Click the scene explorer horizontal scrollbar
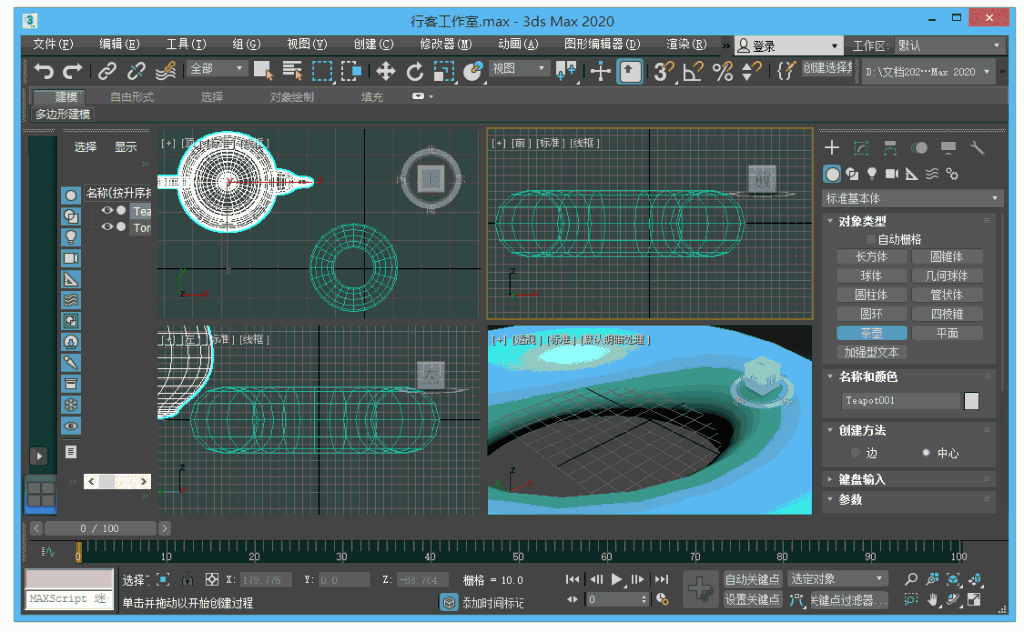 [118, 482]
